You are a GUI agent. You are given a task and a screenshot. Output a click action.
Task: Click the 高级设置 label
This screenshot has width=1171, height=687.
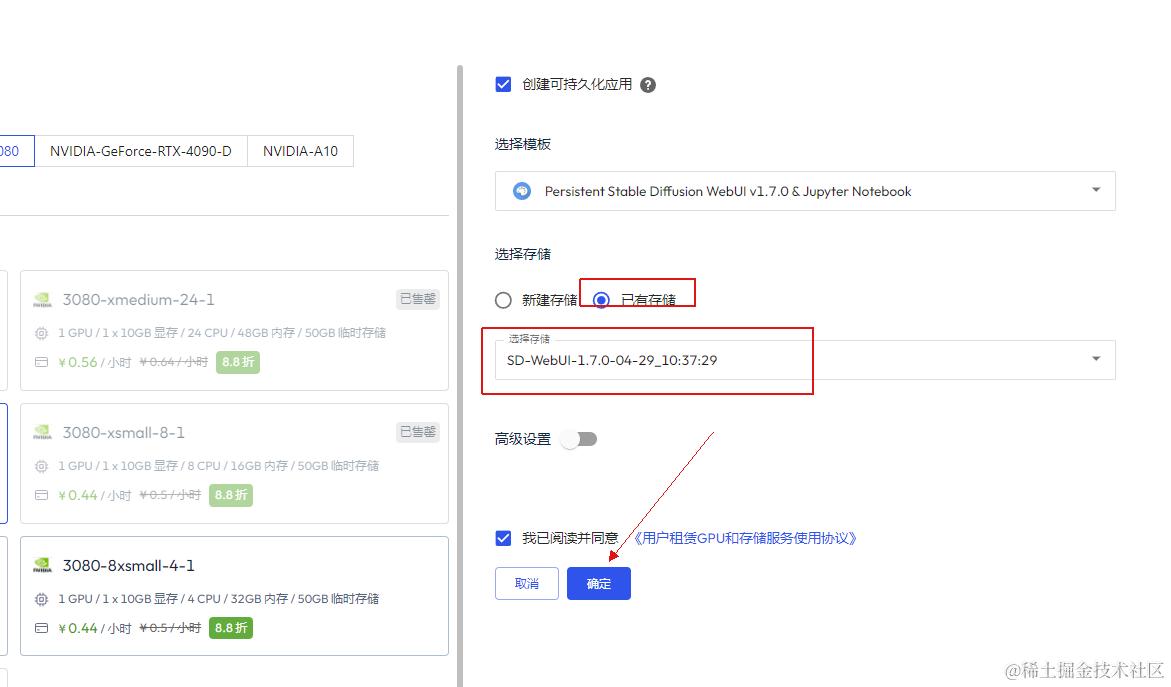[x=522, y=439]
